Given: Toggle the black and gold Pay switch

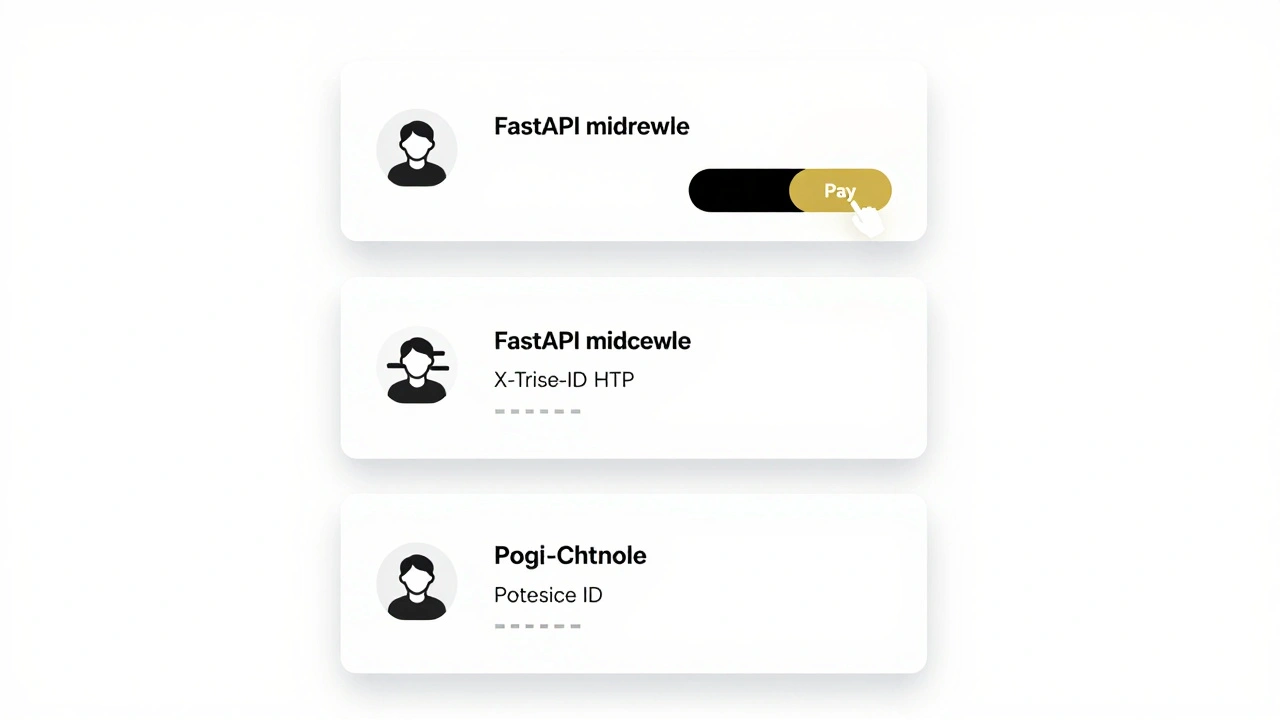Looking at the screenshot, I should point(790,190).
